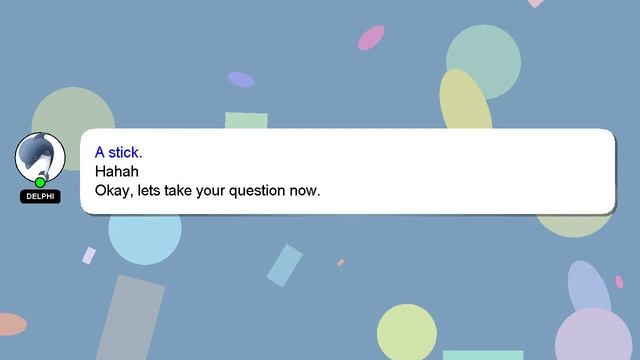The height and width of the screenshot is (360, 640).
Task: Click the pink ellipse near the top
Action: (371, 38)
